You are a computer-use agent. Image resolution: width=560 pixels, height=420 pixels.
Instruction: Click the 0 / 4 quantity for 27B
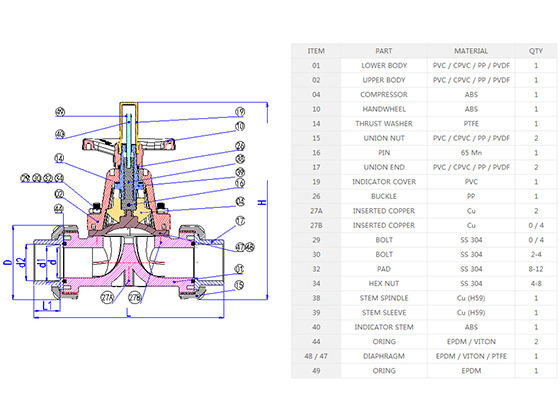[x=536, y=225]
